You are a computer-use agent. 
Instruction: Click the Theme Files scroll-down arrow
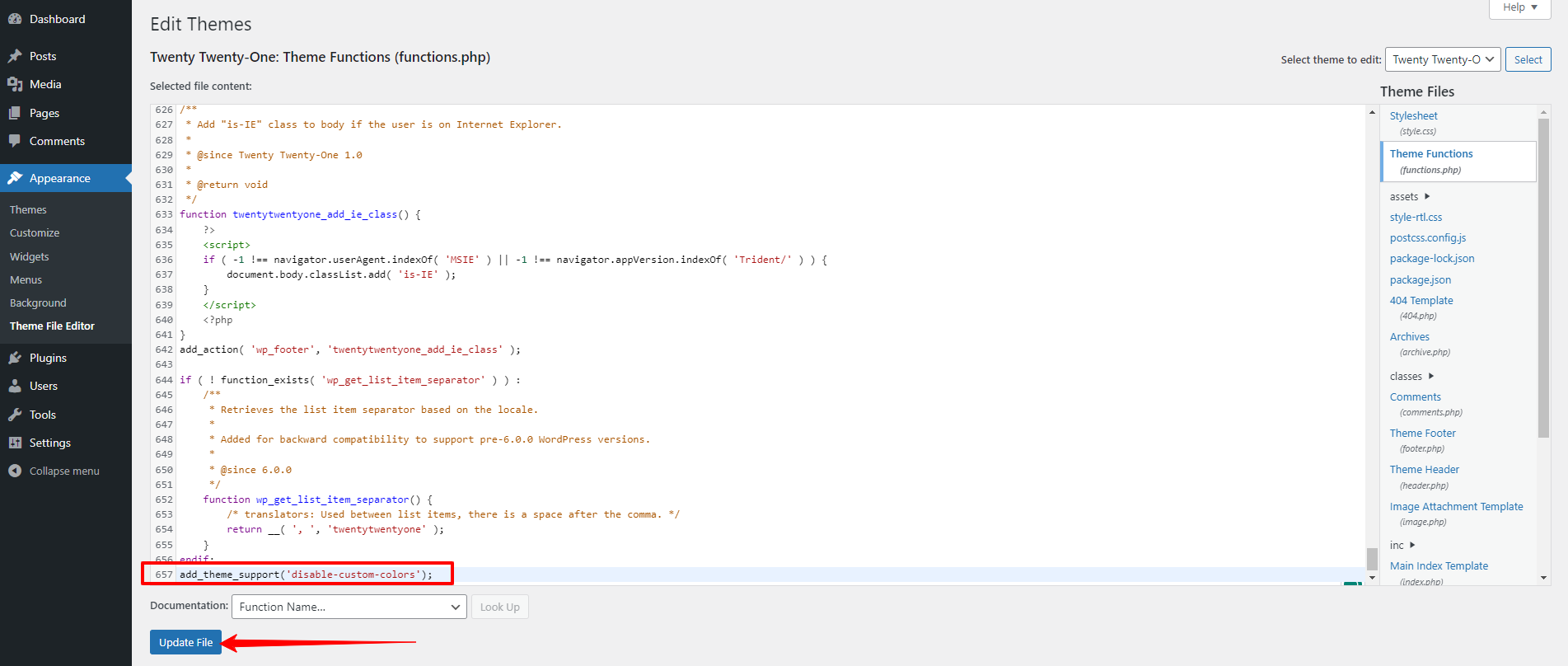click(x=1543, y=578)
